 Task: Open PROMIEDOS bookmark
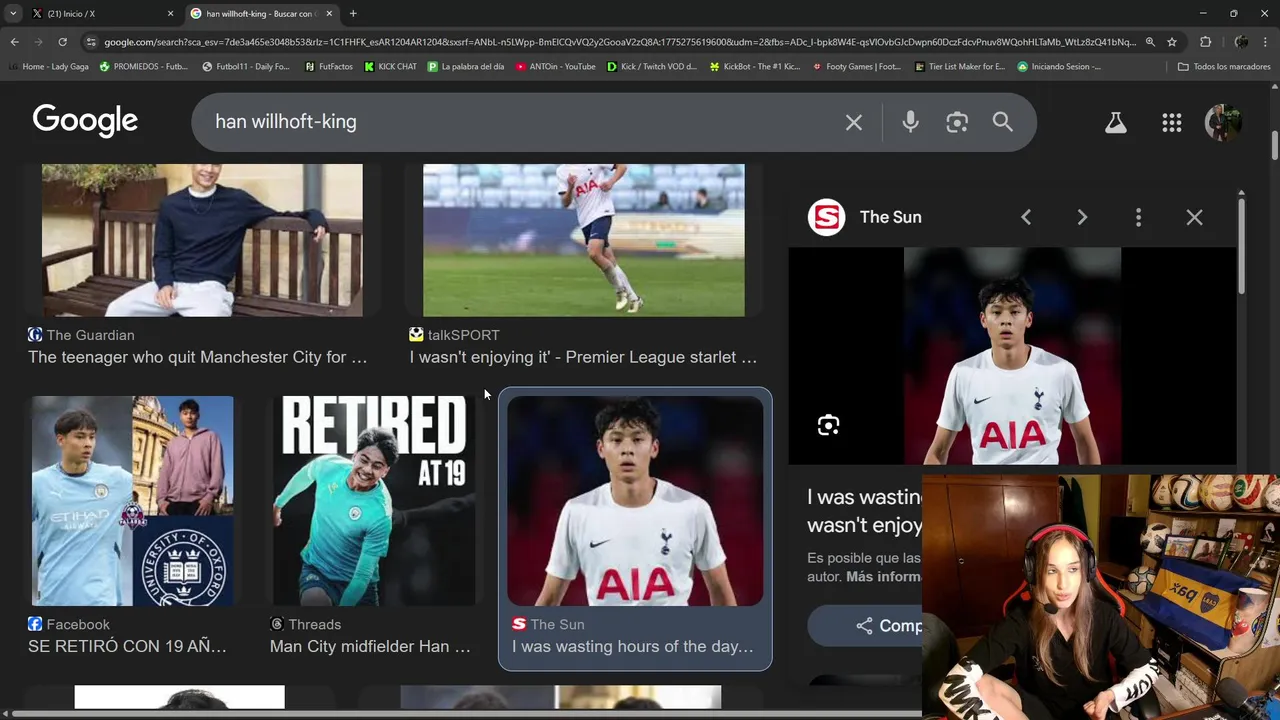pyautogui.click(x=143, y=67)
